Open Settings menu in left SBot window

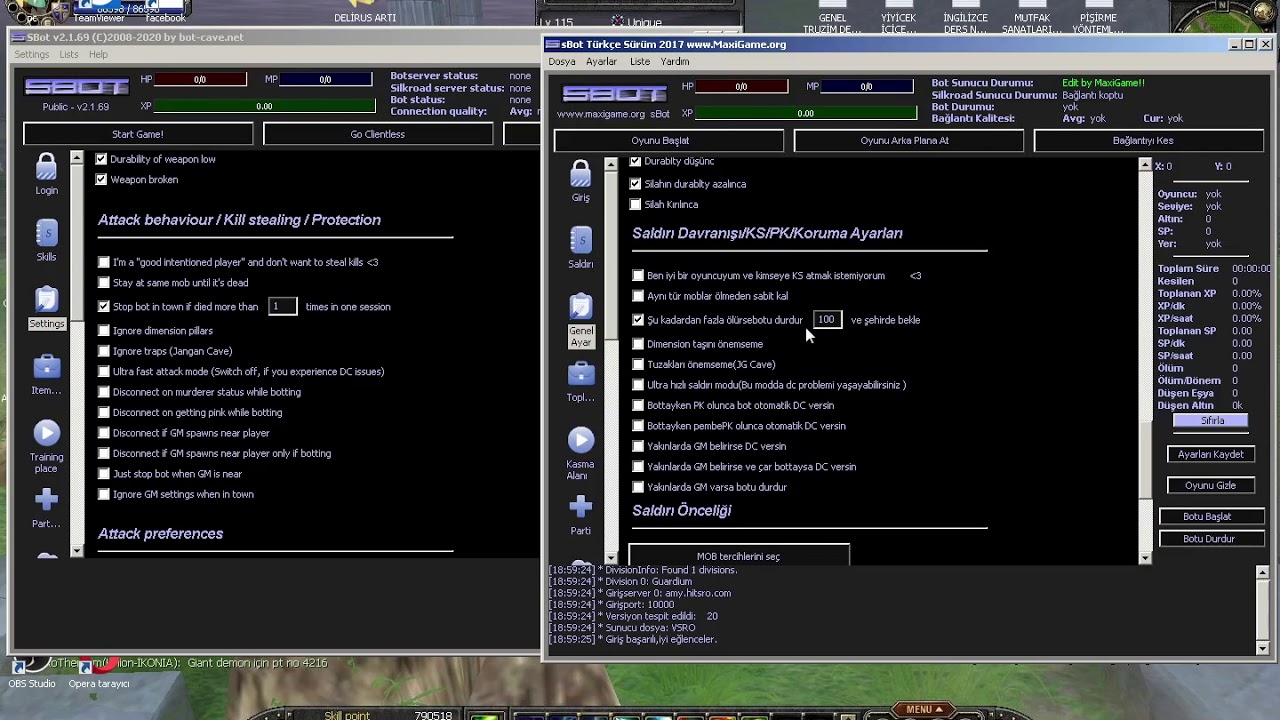tap(31, 54)
